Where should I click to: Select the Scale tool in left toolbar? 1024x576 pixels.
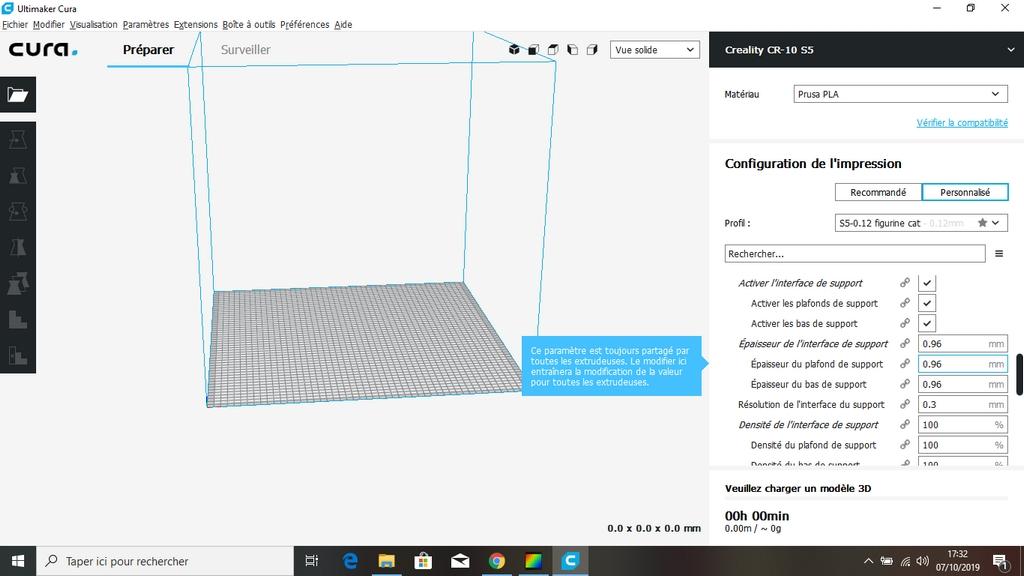coord(18,175)
